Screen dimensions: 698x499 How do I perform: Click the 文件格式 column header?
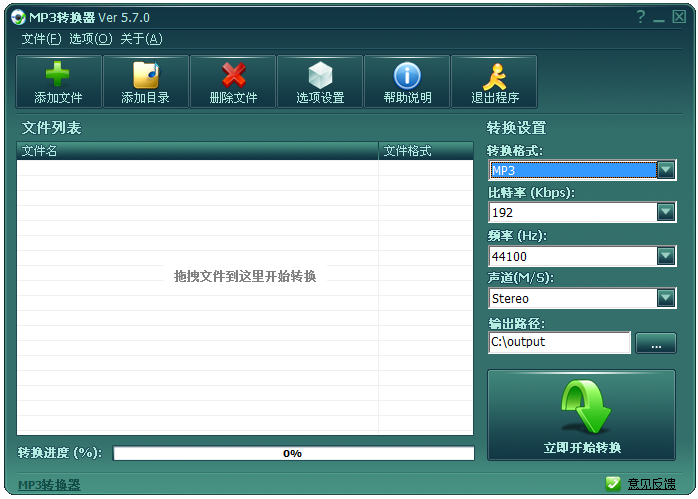coord(426,151)
